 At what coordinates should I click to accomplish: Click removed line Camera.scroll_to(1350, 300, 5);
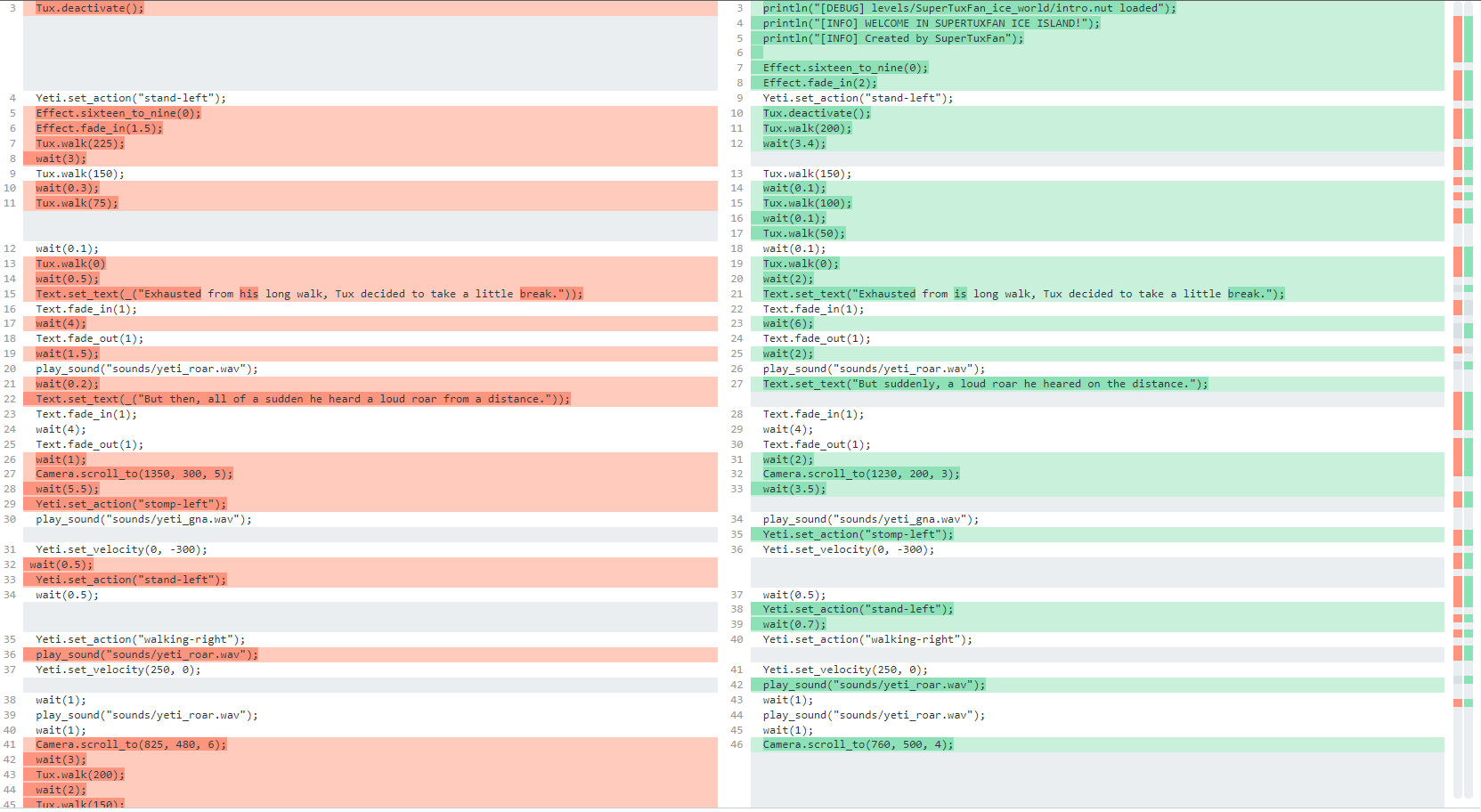point(134,474)
